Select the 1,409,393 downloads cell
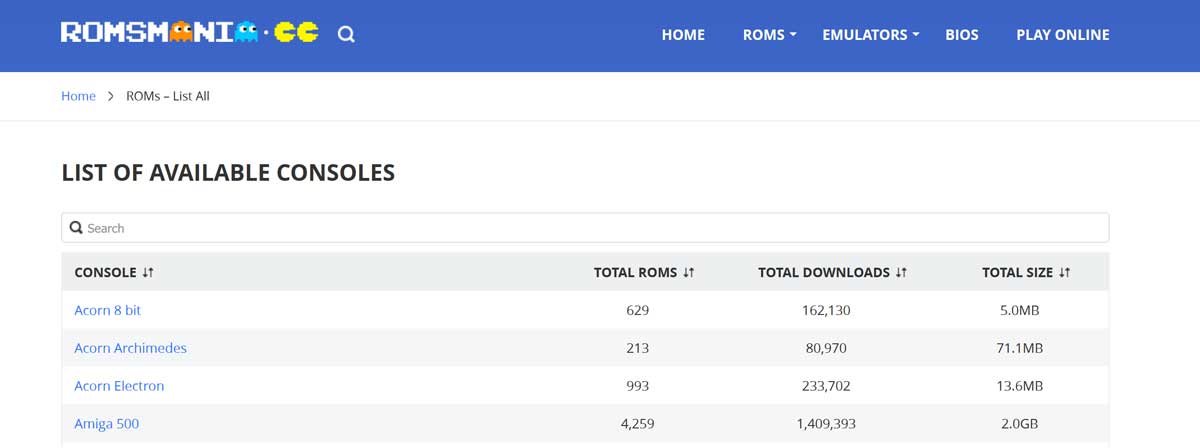The width and height of the screenshot is (1200, 448). 826,424
